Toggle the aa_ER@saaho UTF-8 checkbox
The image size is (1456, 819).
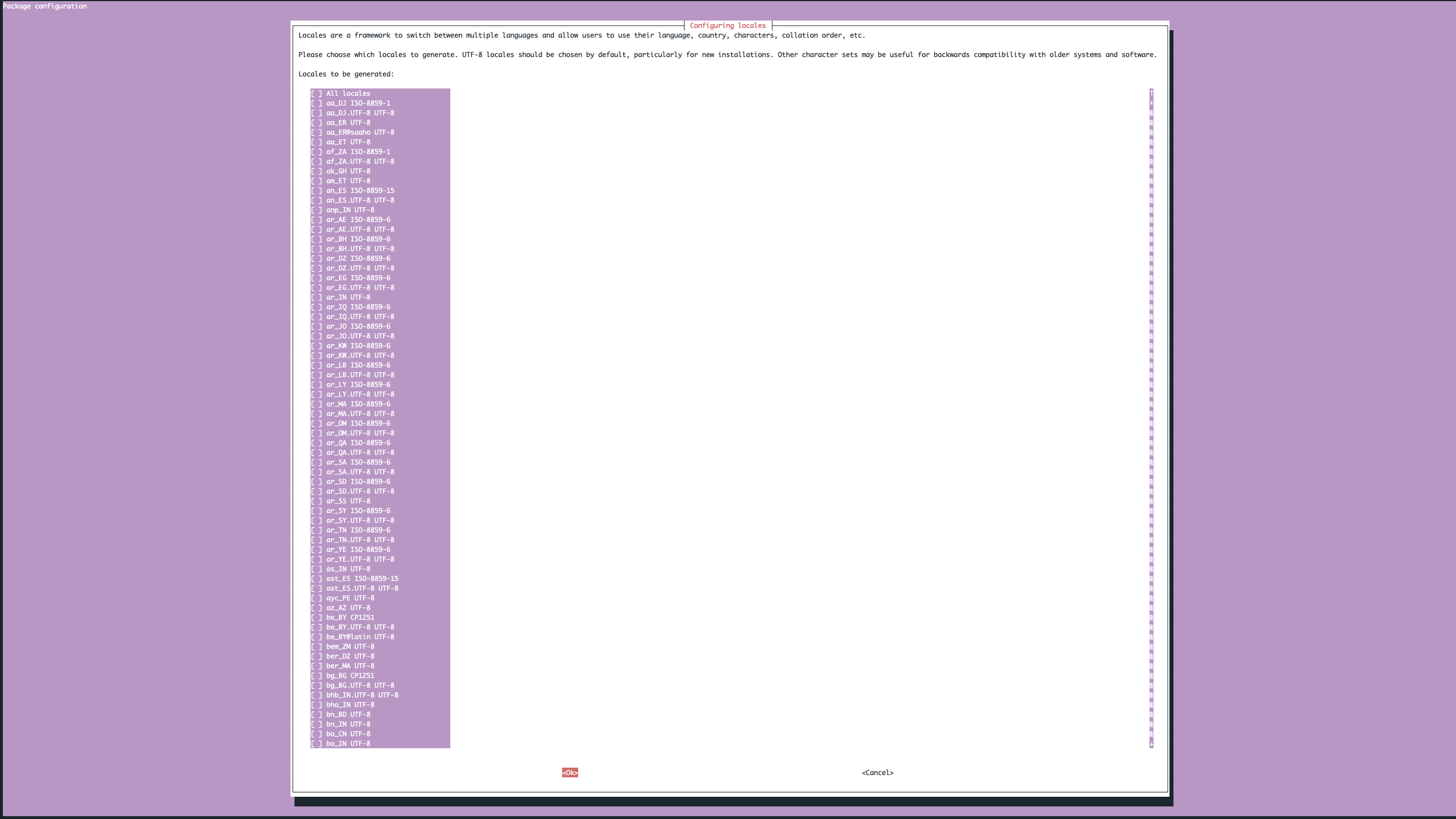pos(317,132)
